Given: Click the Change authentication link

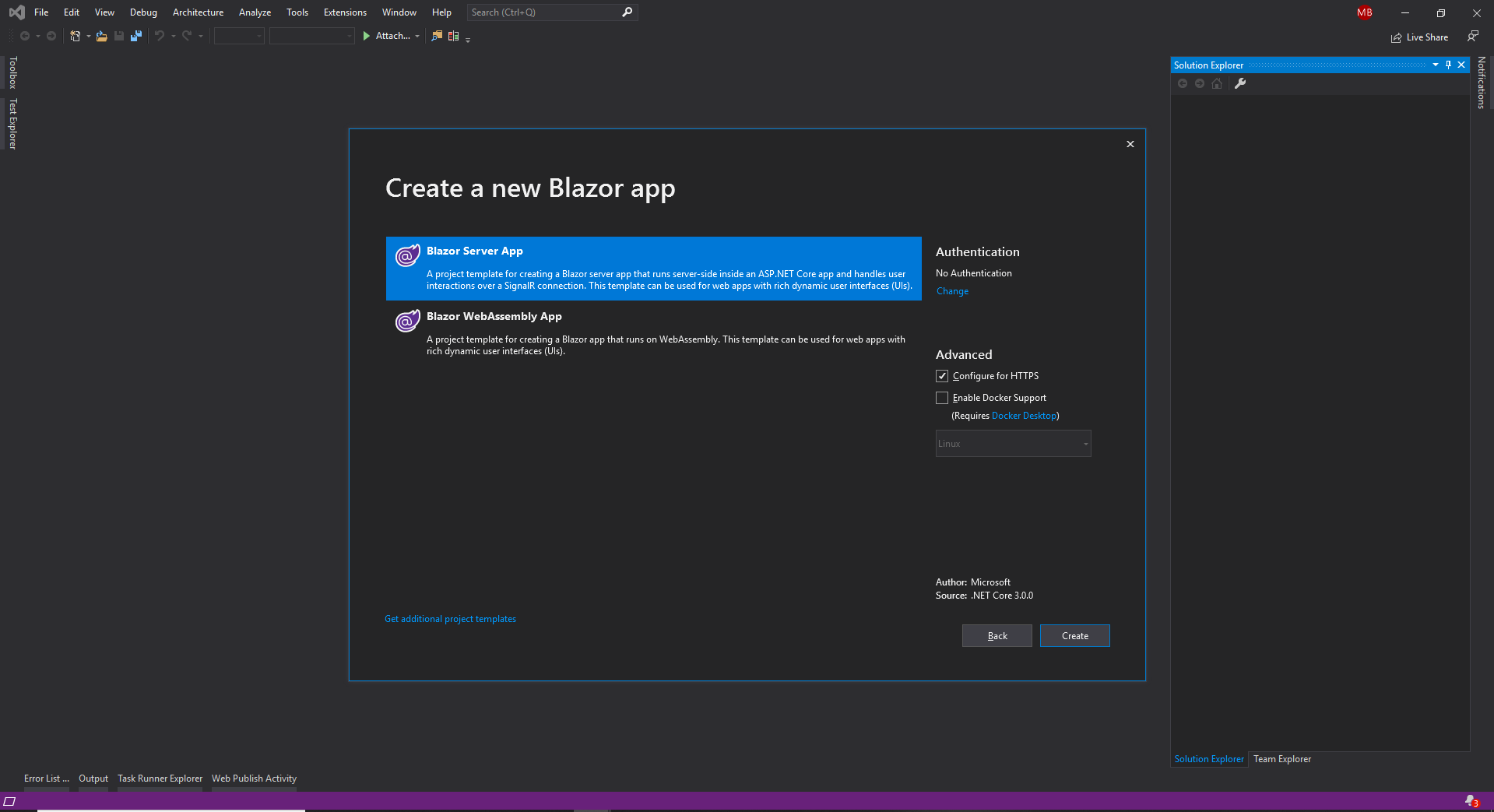Looking at the screenshot, I should 952,291.
